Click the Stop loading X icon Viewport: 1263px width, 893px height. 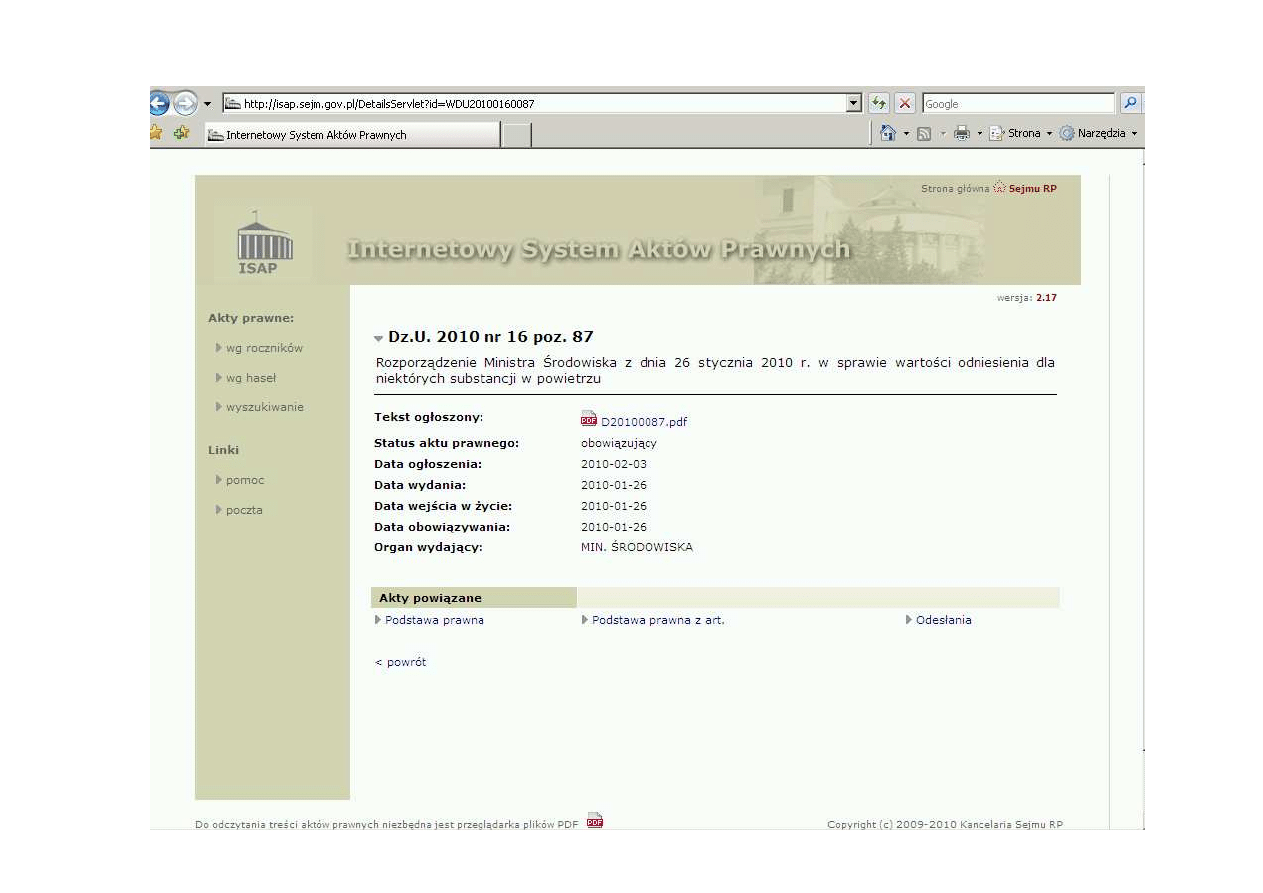point(905,103)
